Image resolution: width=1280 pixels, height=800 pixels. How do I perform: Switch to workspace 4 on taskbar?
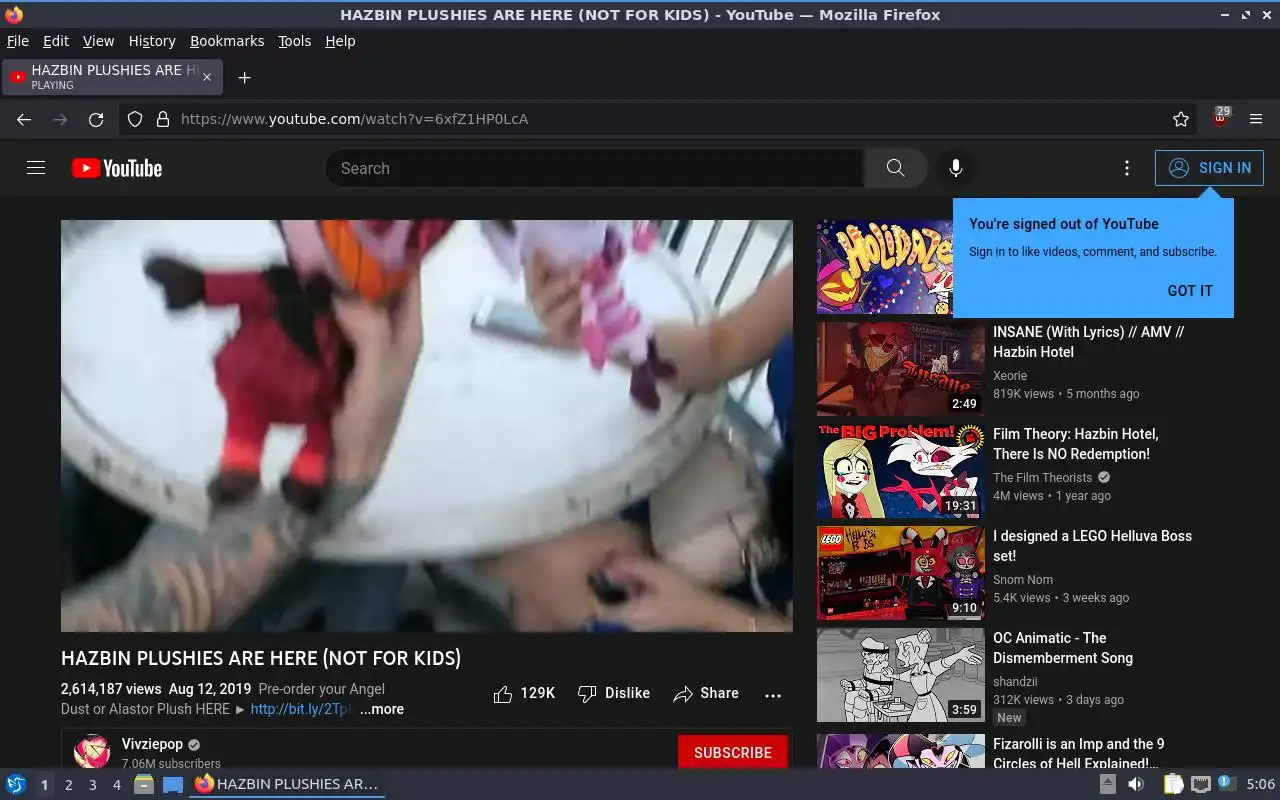pos(116,785)
